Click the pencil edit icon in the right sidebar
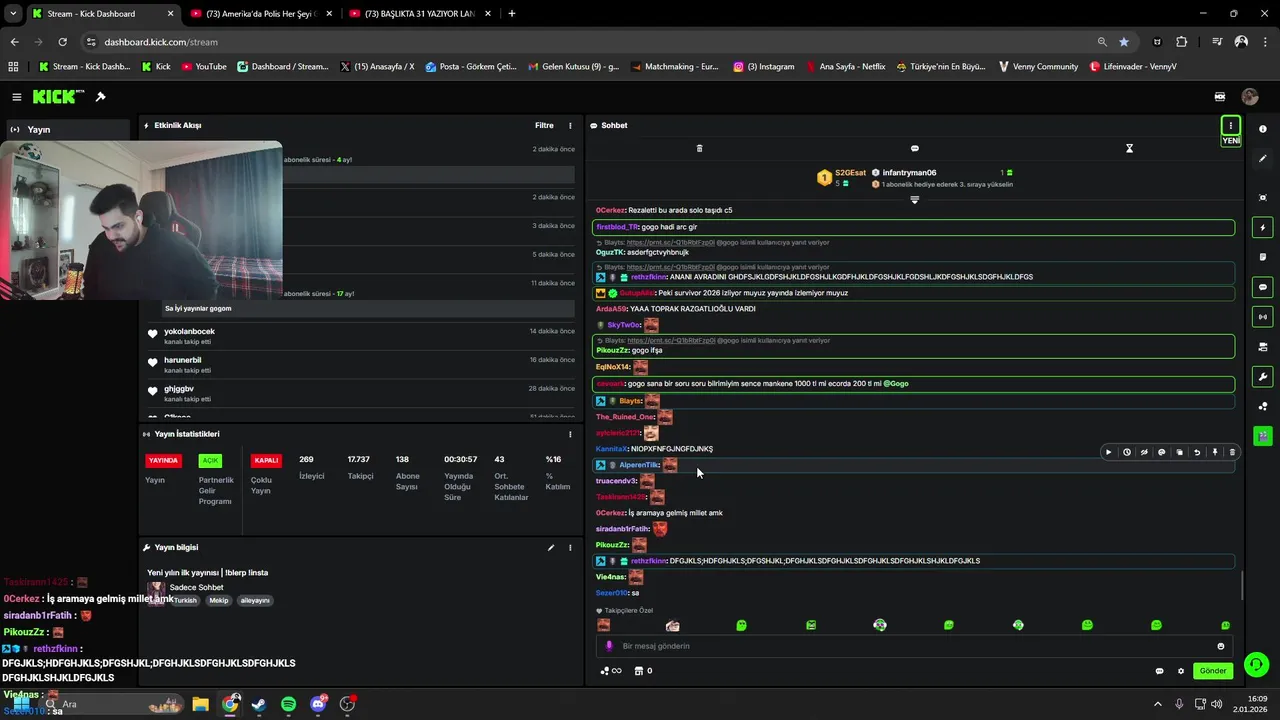1280x720 pixels. [x=1263, y=159]
